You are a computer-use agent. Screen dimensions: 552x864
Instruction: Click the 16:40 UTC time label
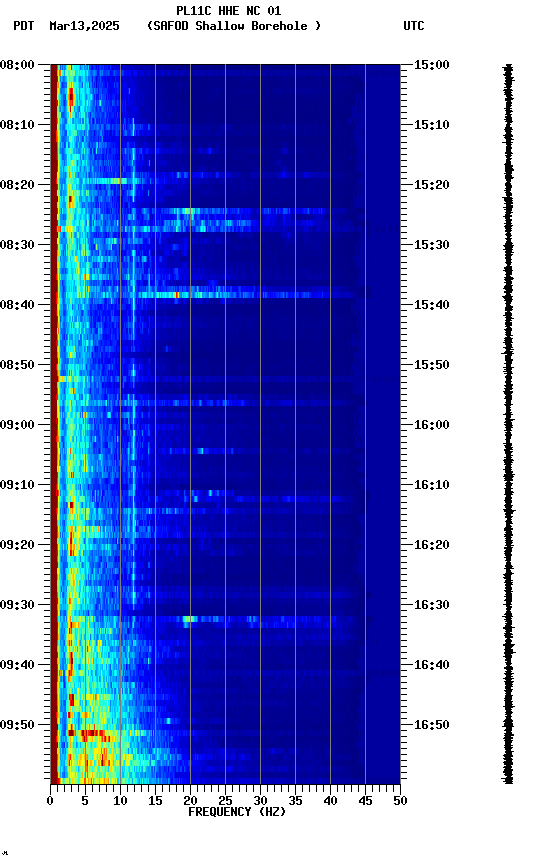pyautogui.click(x=431, y=665)
